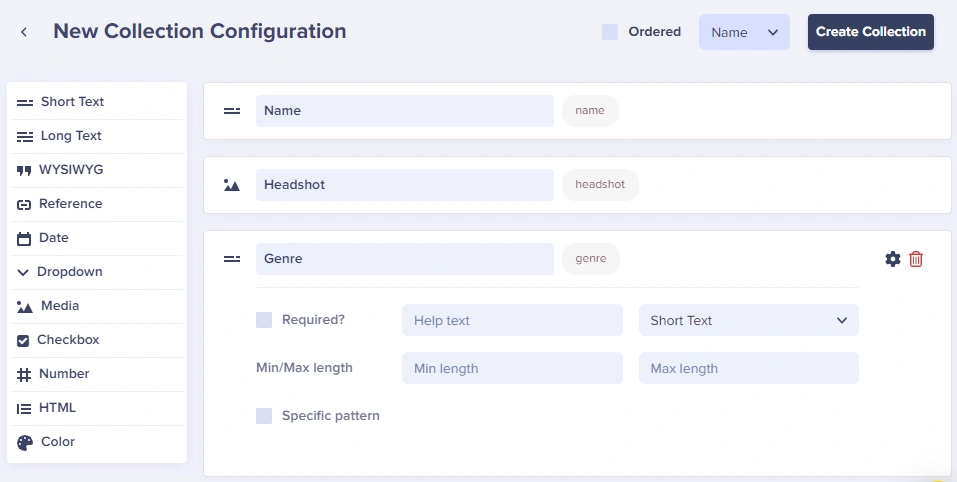Click the drag handle icon beside Name field
Screen dimensions: 957x482
[x=232, y=111]
